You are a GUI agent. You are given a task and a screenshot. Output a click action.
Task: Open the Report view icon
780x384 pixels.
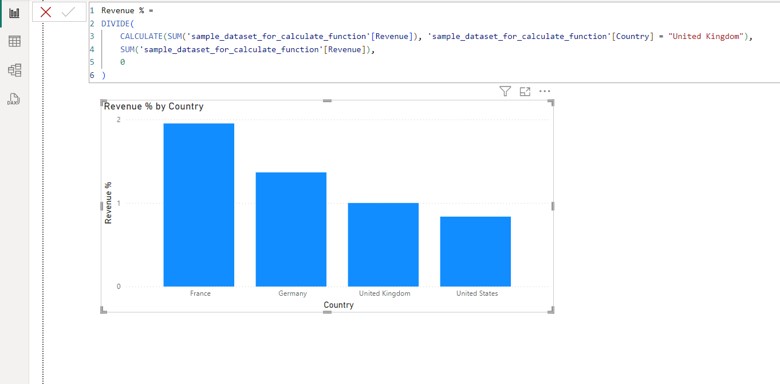14,13
